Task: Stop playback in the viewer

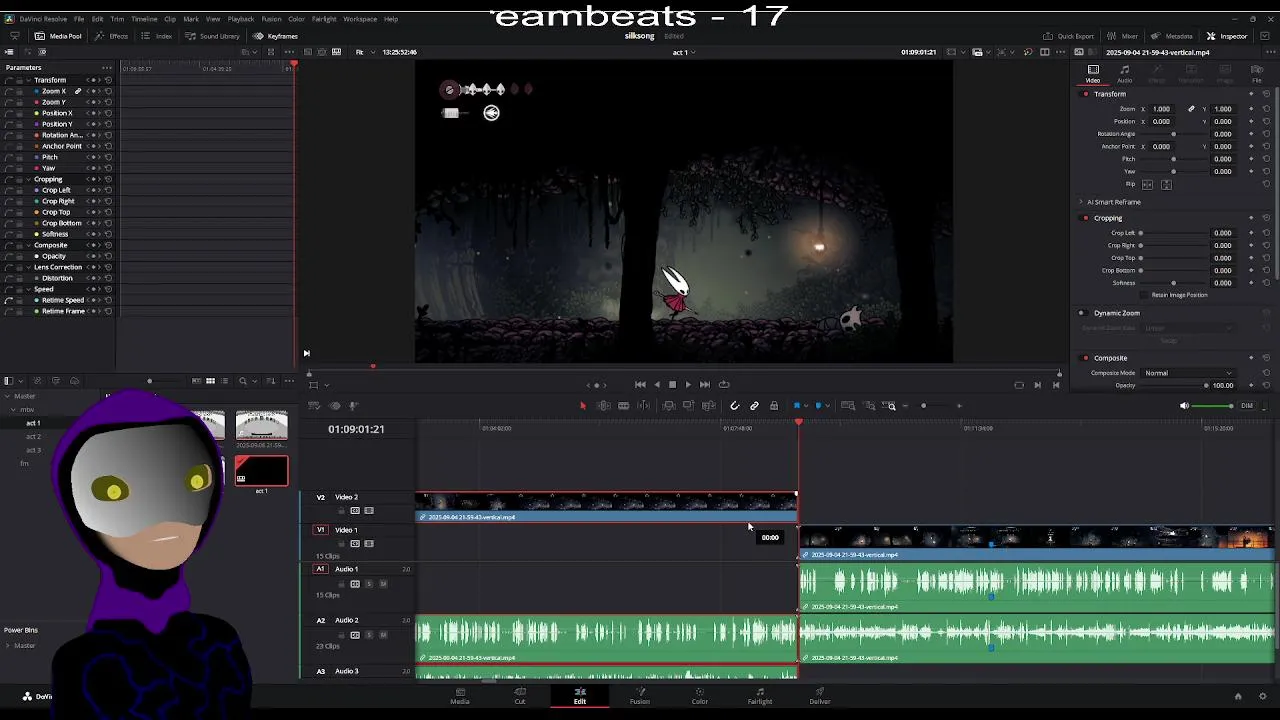Action: coord(672,384)
